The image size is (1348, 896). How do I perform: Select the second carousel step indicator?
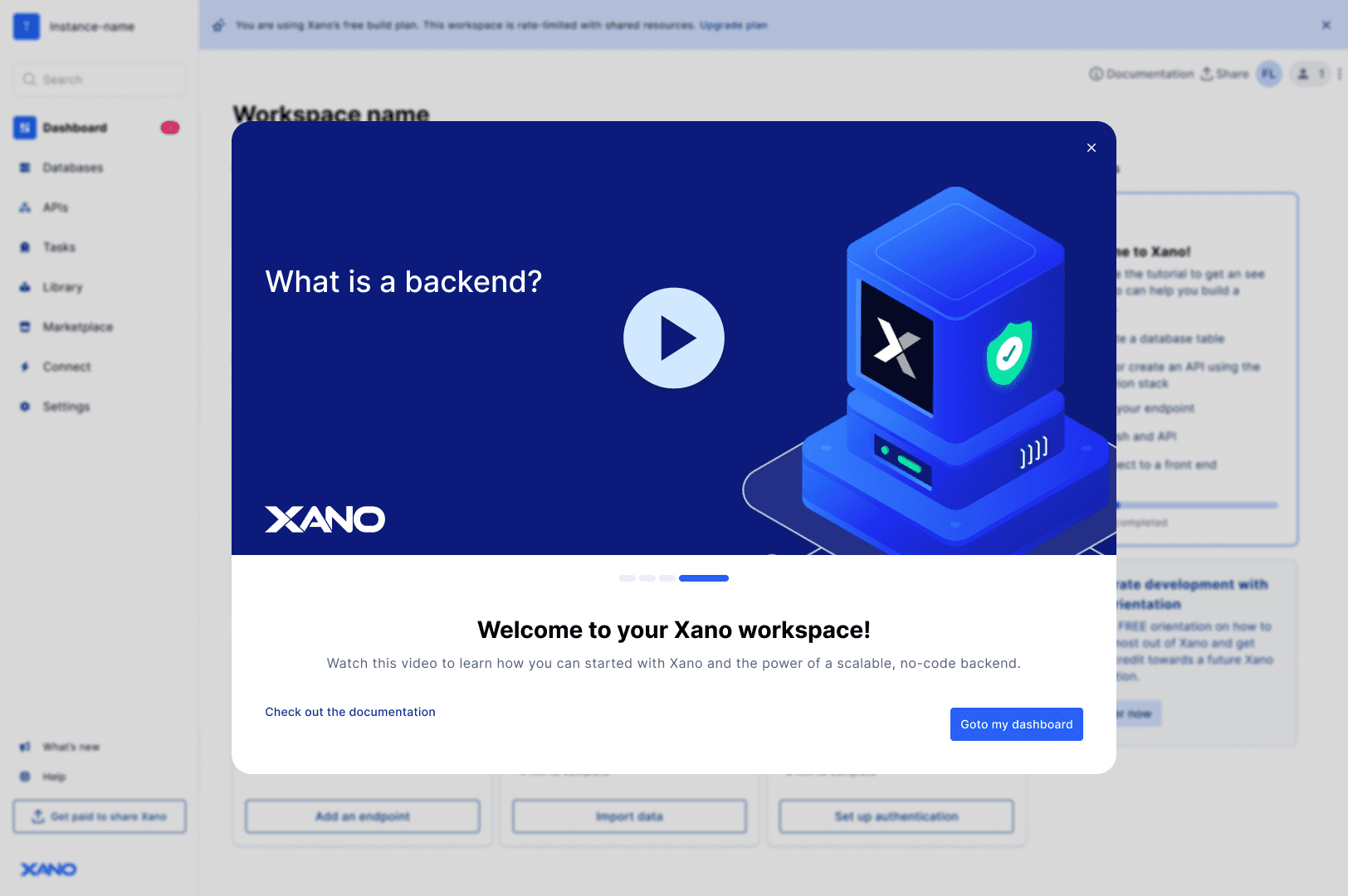[x=647, y=578]
